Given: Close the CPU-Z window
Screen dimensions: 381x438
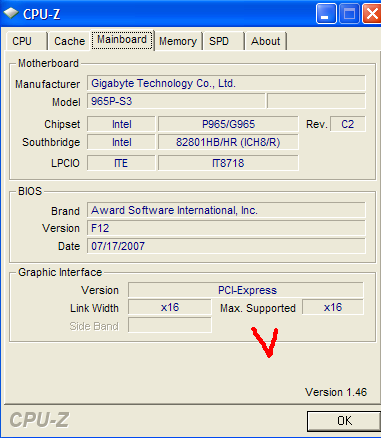Looking at the screenshot, I should [x=372, y=14].
